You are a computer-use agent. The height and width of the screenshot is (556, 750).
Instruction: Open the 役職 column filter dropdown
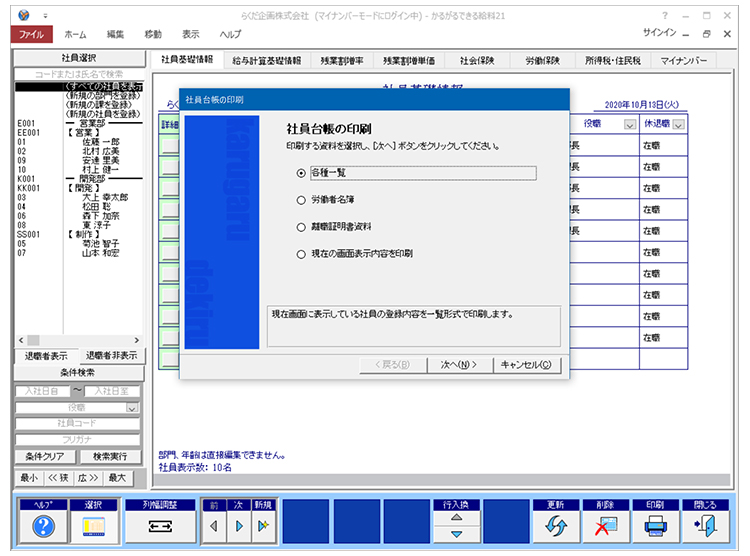(x=629, y=125)
